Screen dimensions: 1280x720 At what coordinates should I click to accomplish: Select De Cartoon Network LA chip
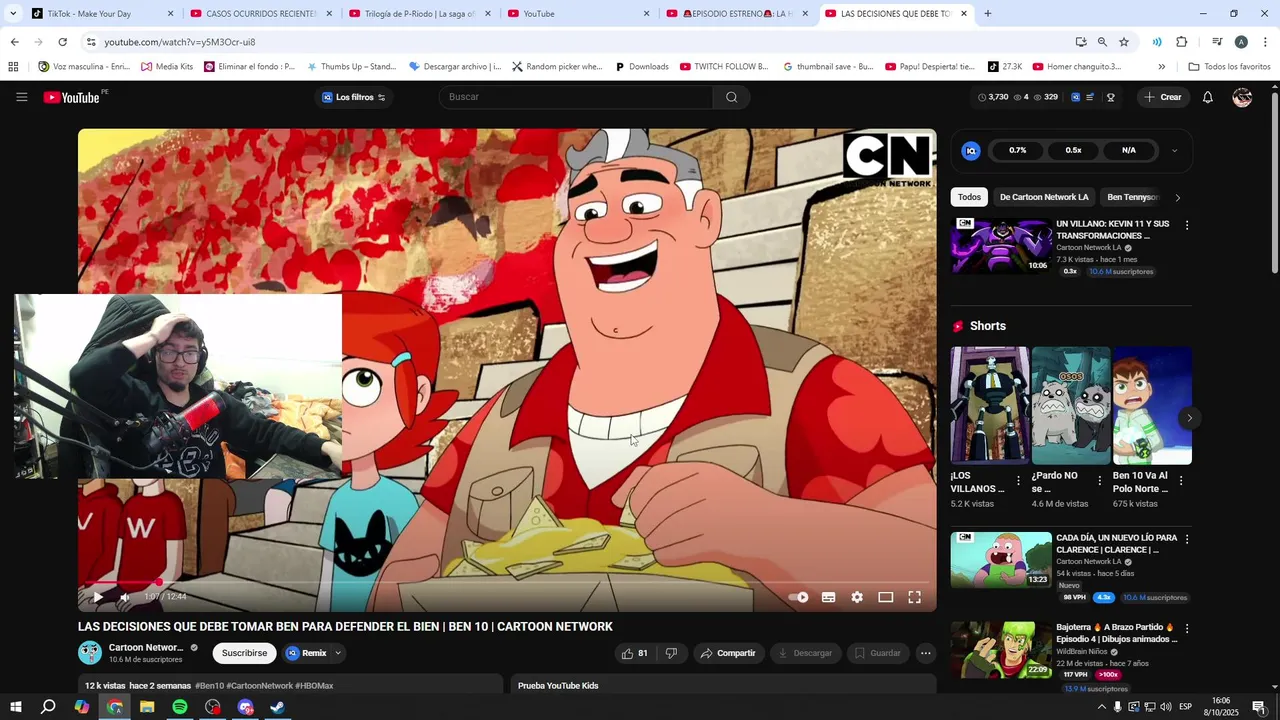(x=1044, y=197)
